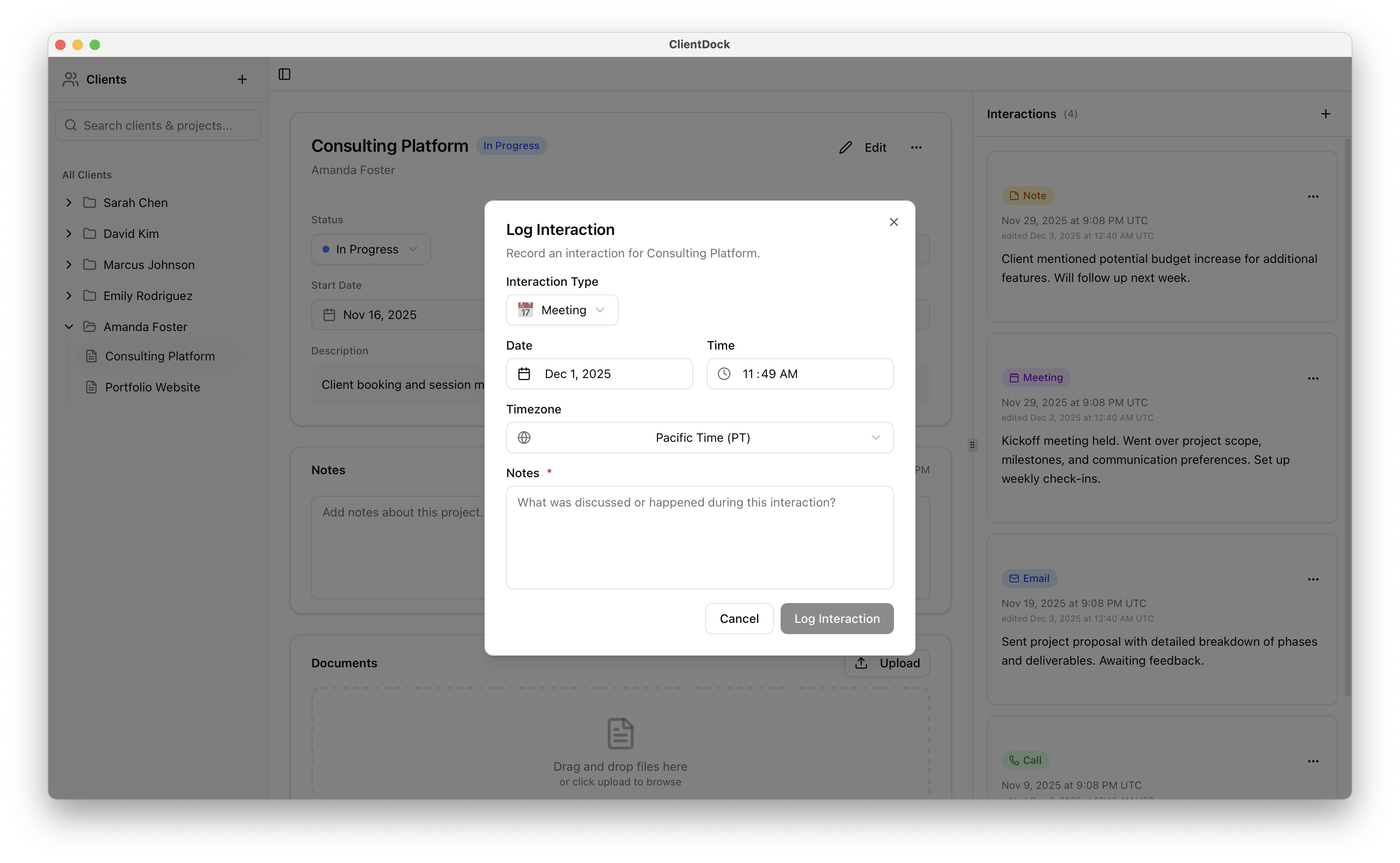
Task: Toggle the sidebar collapse icon
Action: [x=284, y=74]
